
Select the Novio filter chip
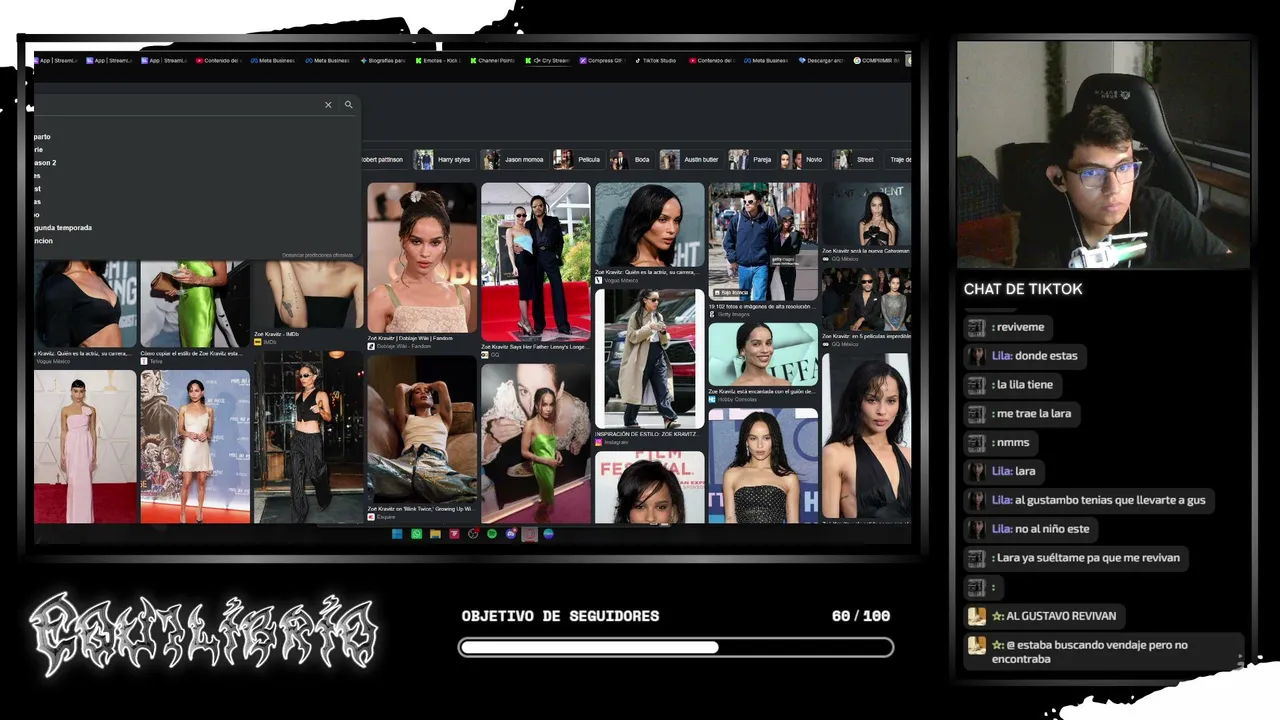click(802, 160)
